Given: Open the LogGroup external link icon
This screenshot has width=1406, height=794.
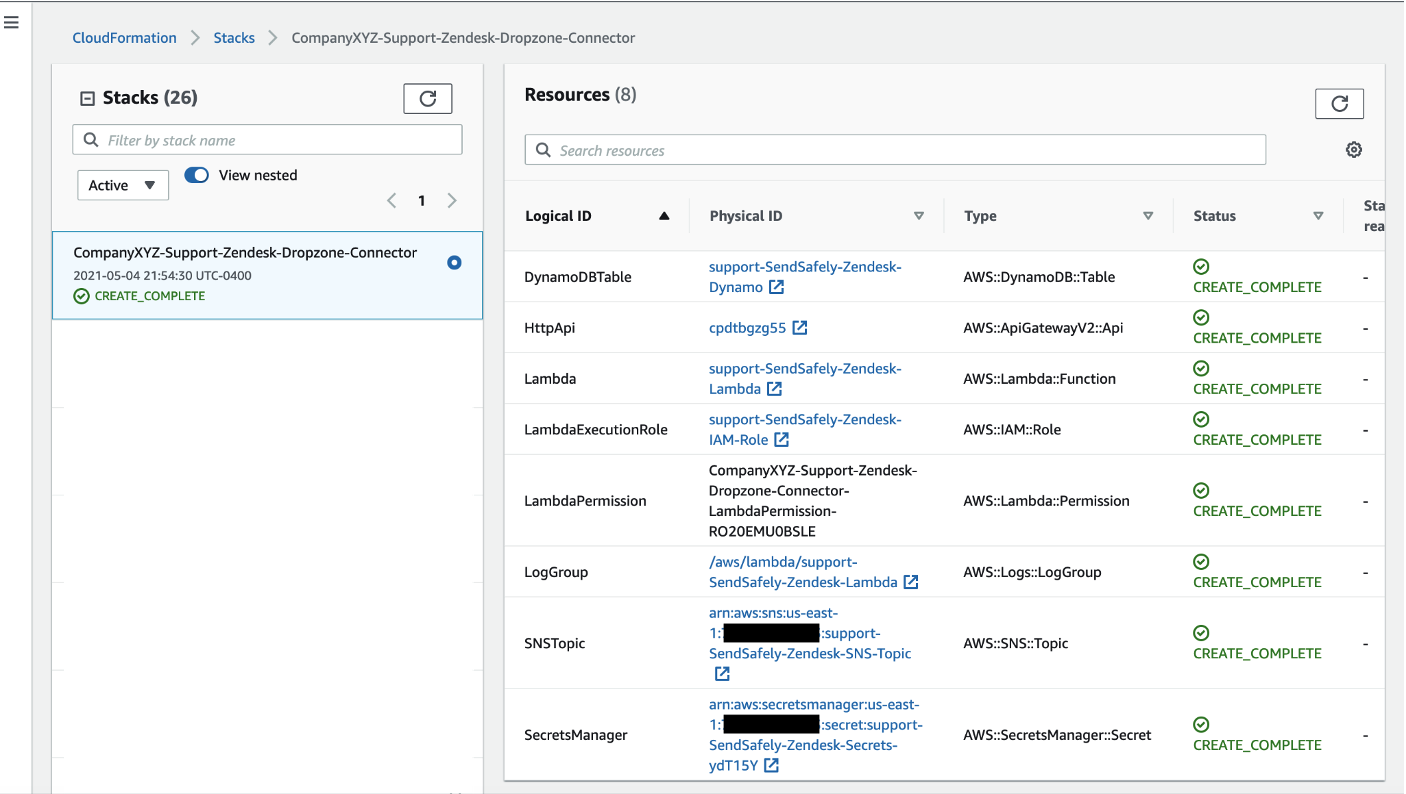Looking at the screenshot, I should tap(909, 581).
